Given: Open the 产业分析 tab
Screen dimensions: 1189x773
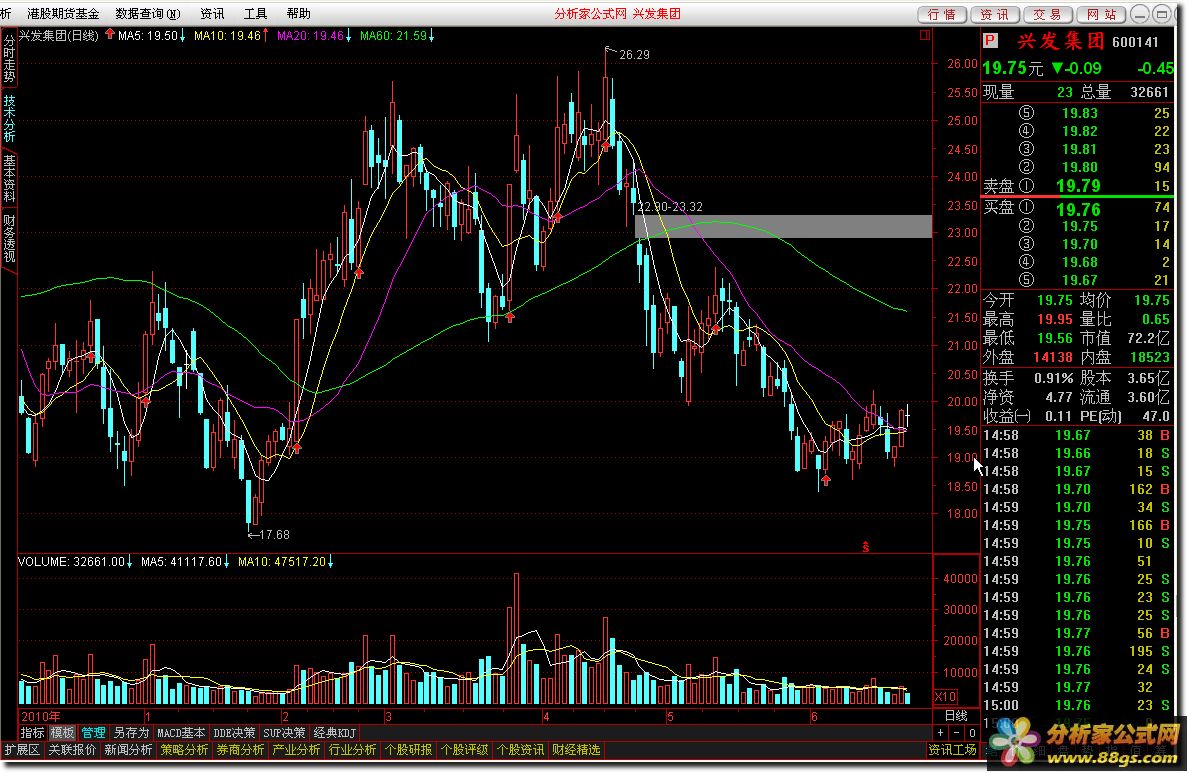Looking at the screenshot, I should pos(296,749).
